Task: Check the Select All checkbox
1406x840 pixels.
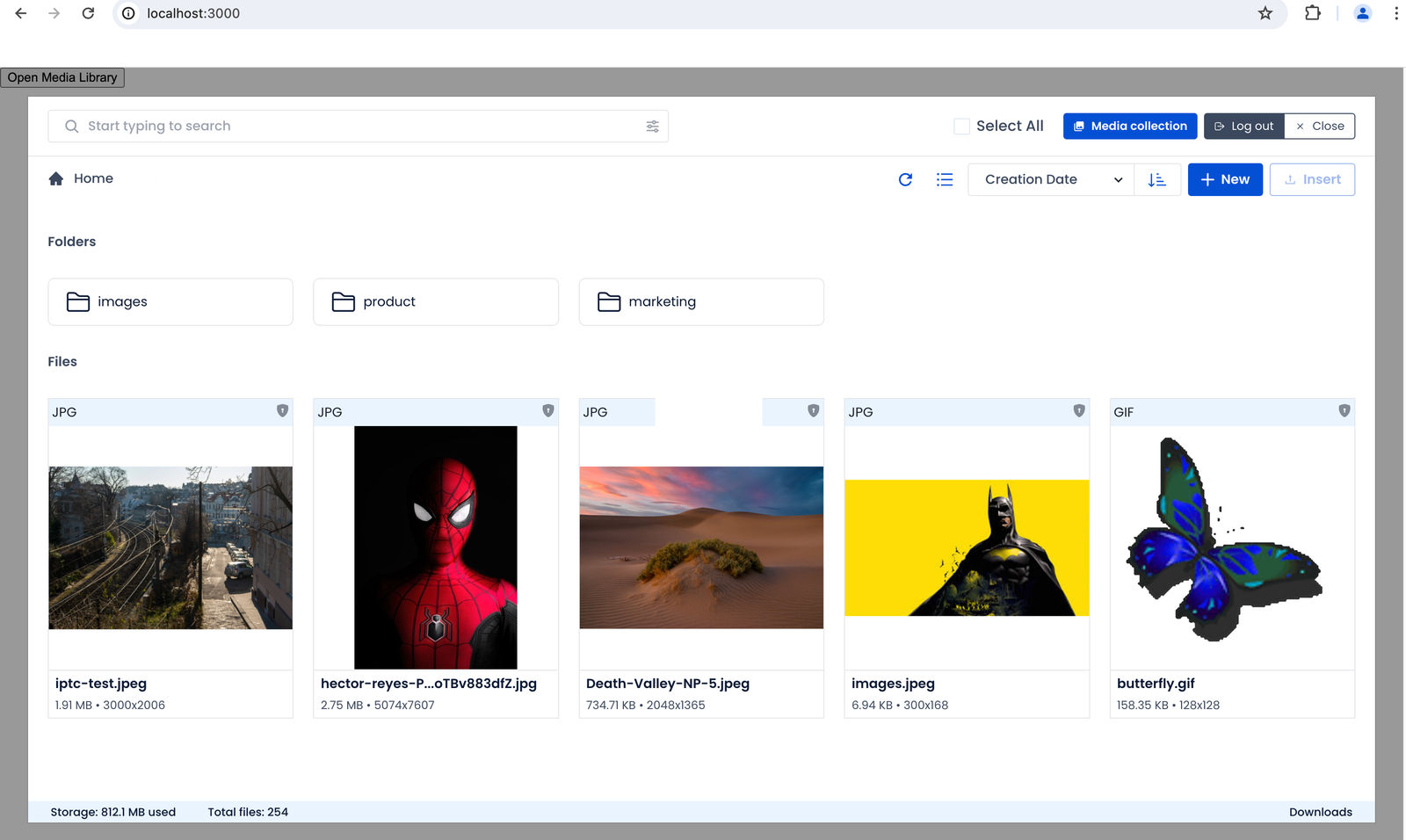Action: 961,127
